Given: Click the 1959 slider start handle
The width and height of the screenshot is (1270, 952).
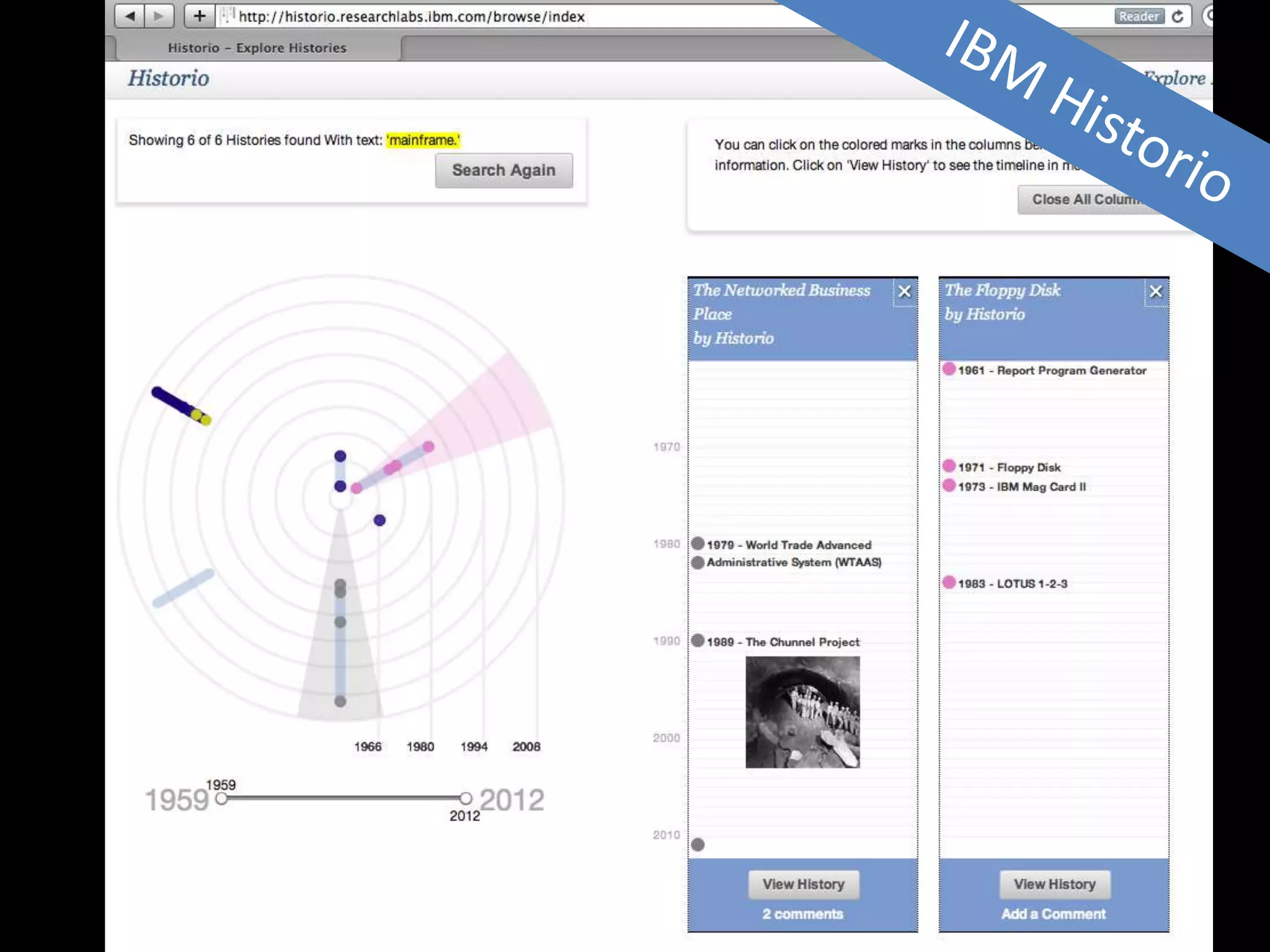Looking at the screenshot, I should click(221, 799).
